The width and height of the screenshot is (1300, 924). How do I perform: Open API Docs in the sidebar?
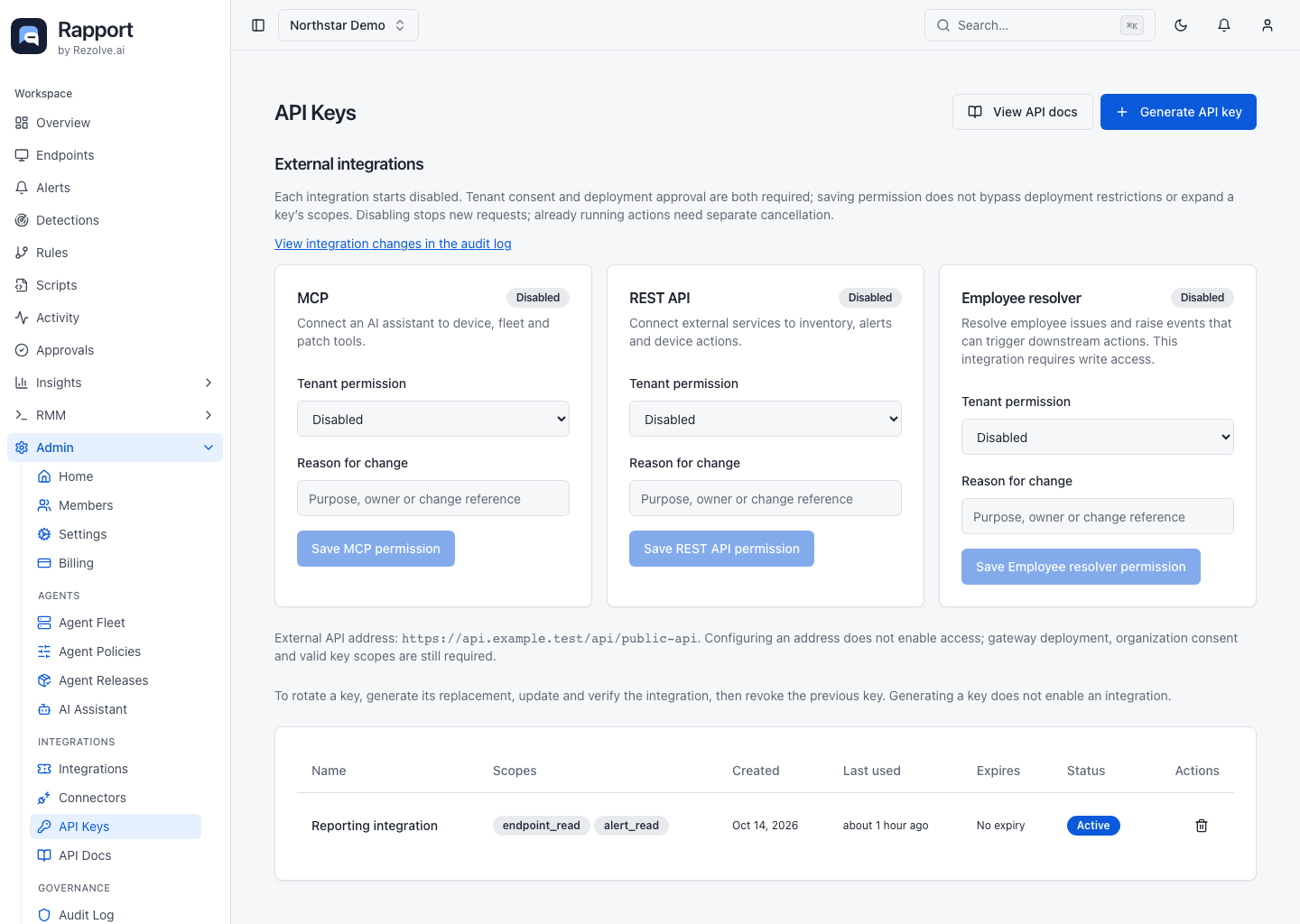coord(116,855)
